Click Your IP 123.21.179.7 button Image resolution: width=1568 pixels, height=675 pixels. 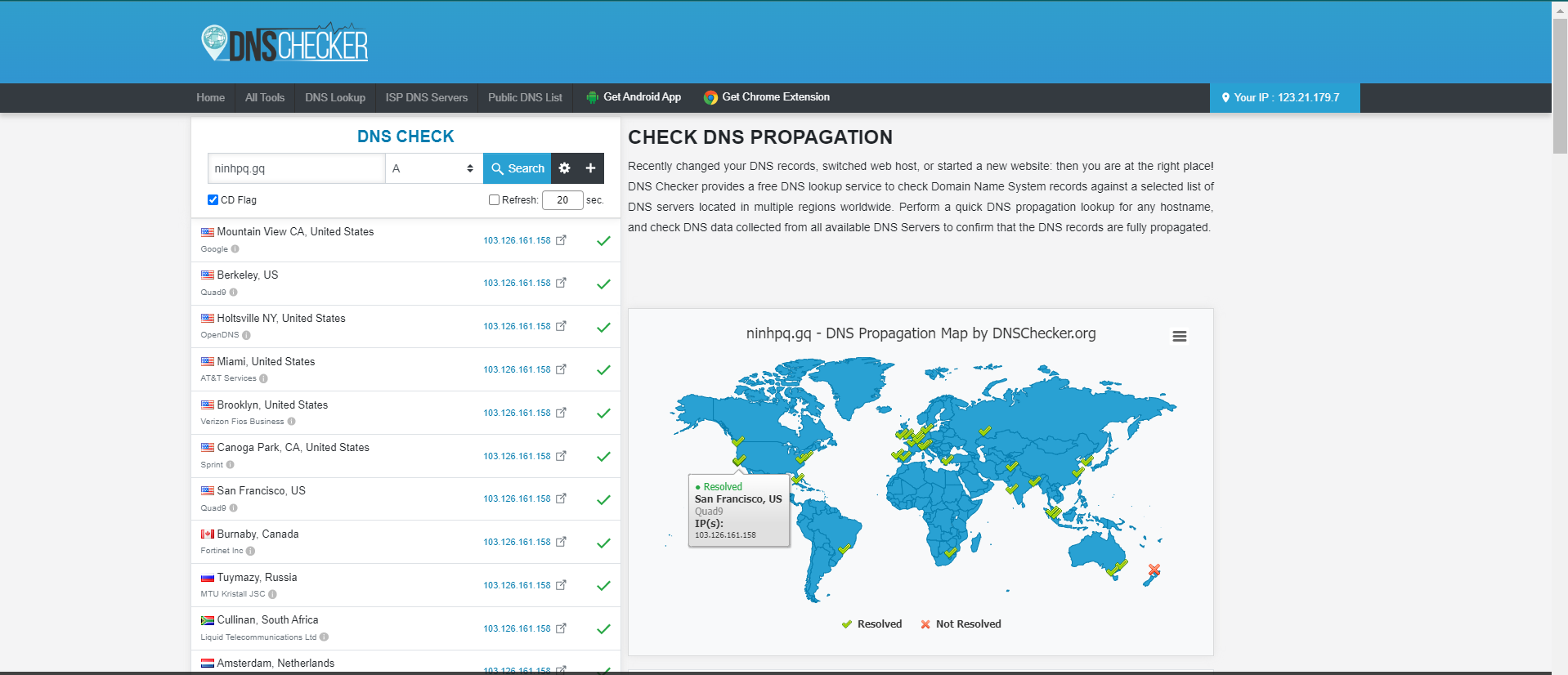1285,97
